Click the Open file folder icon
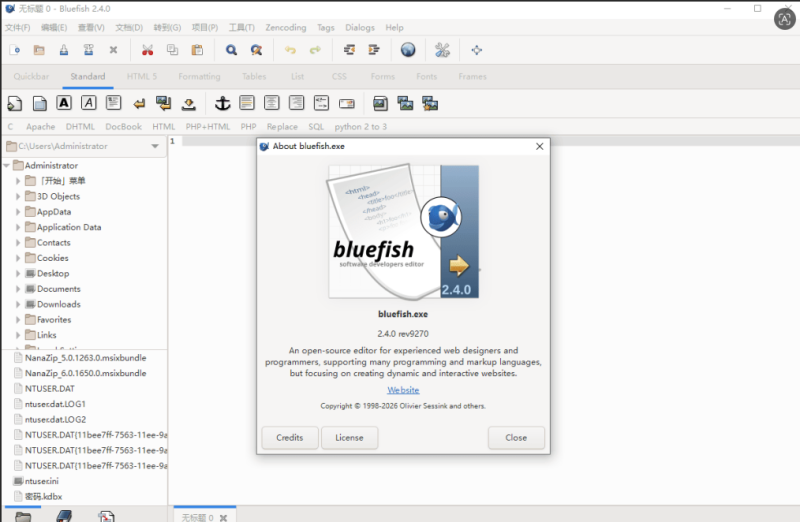 tap(39, 50)
